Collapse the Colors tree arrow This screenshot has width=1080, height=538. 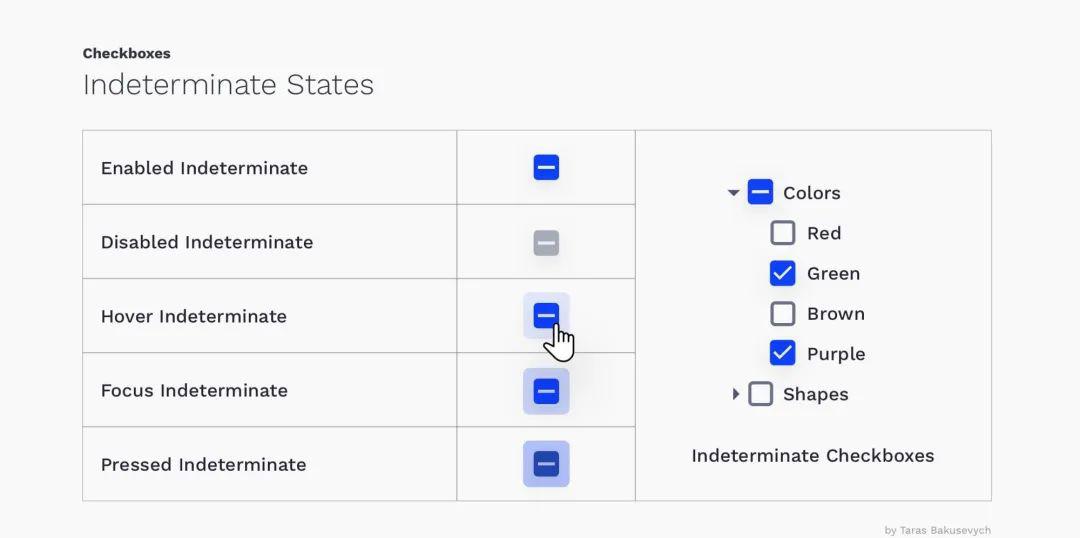734,193
